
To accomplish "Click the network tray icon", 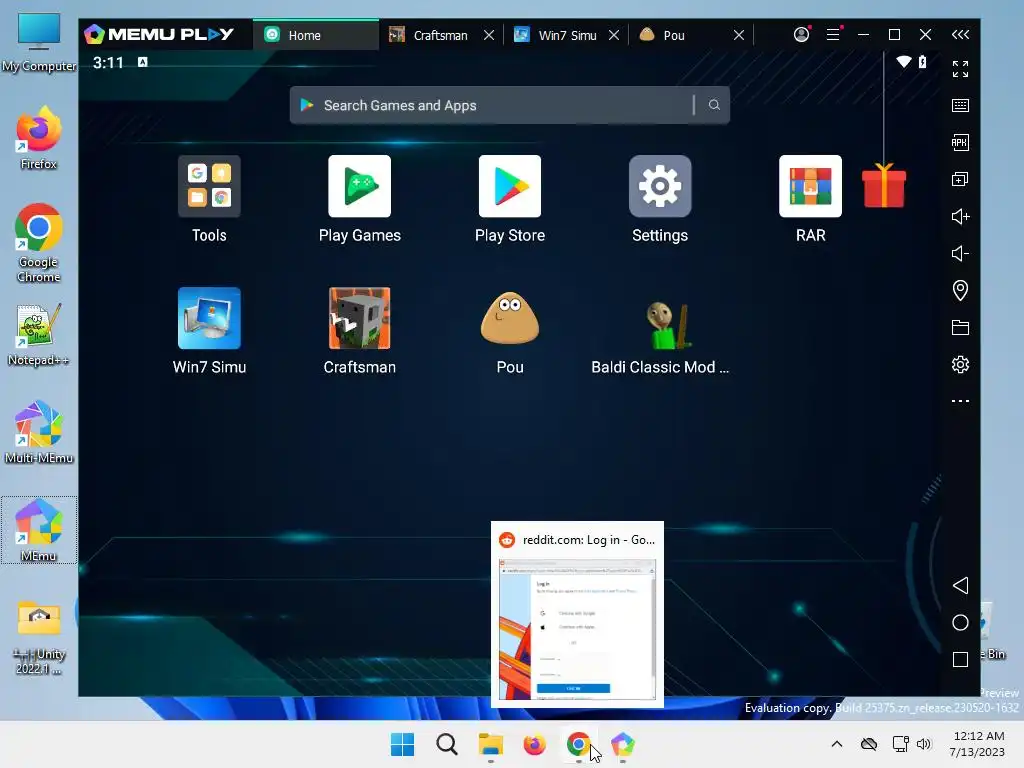I will (x=901, y=744).
